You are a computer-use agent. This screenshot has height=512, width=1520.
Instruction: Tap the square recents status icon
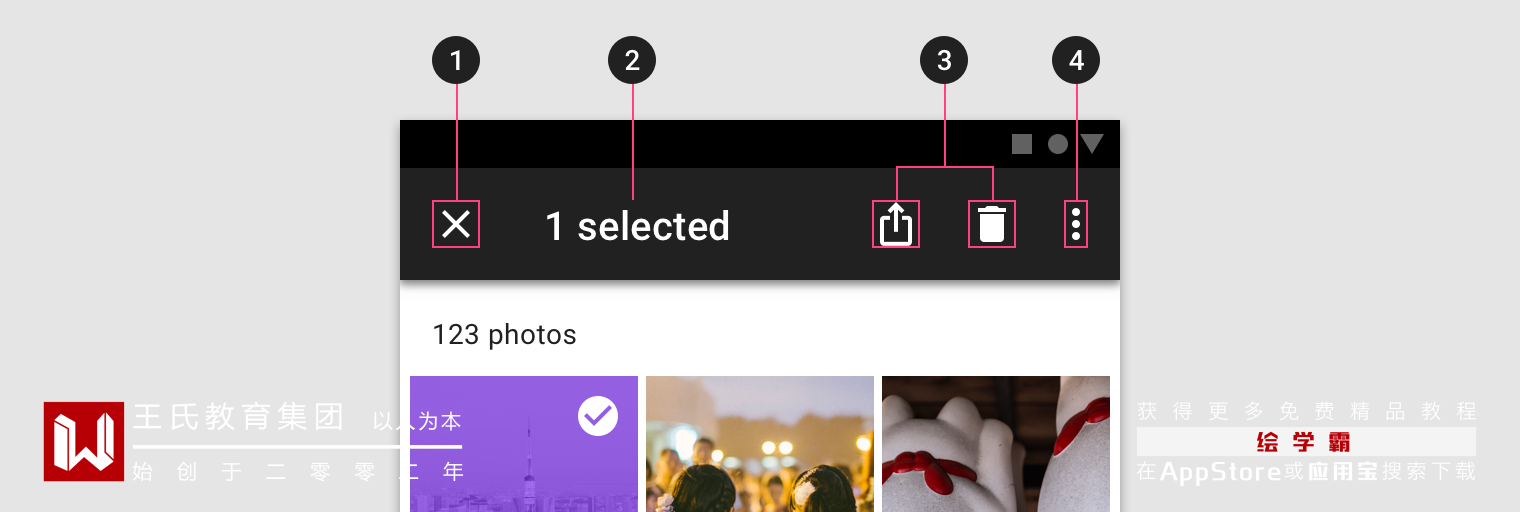[1022, 144]
